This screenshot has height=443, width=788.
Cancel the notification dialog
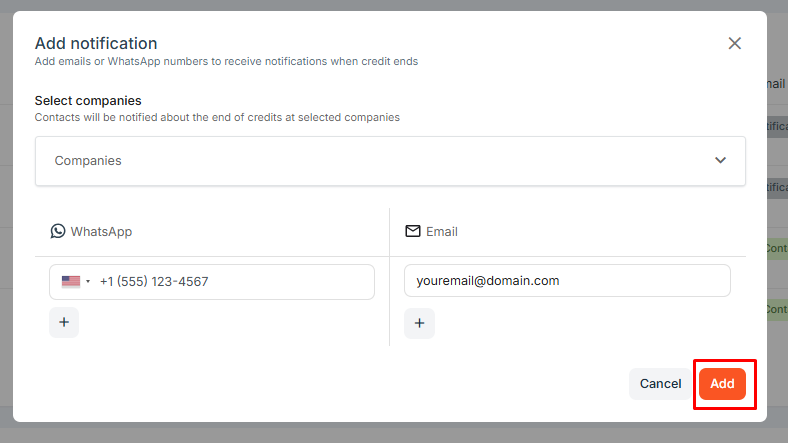click(x=660, y=384)
